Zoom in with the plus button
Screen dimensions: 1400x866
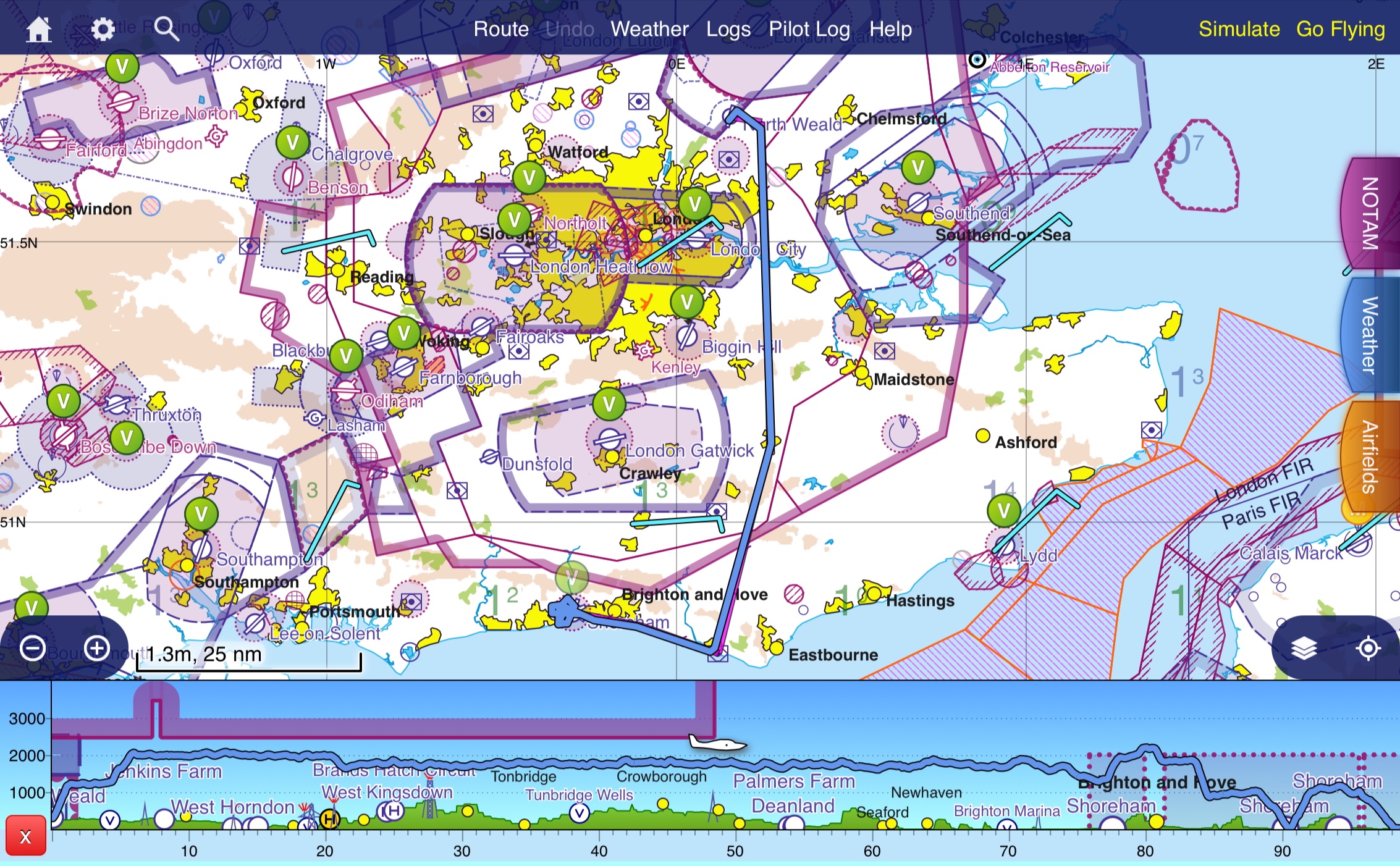(x=97, y=649)
